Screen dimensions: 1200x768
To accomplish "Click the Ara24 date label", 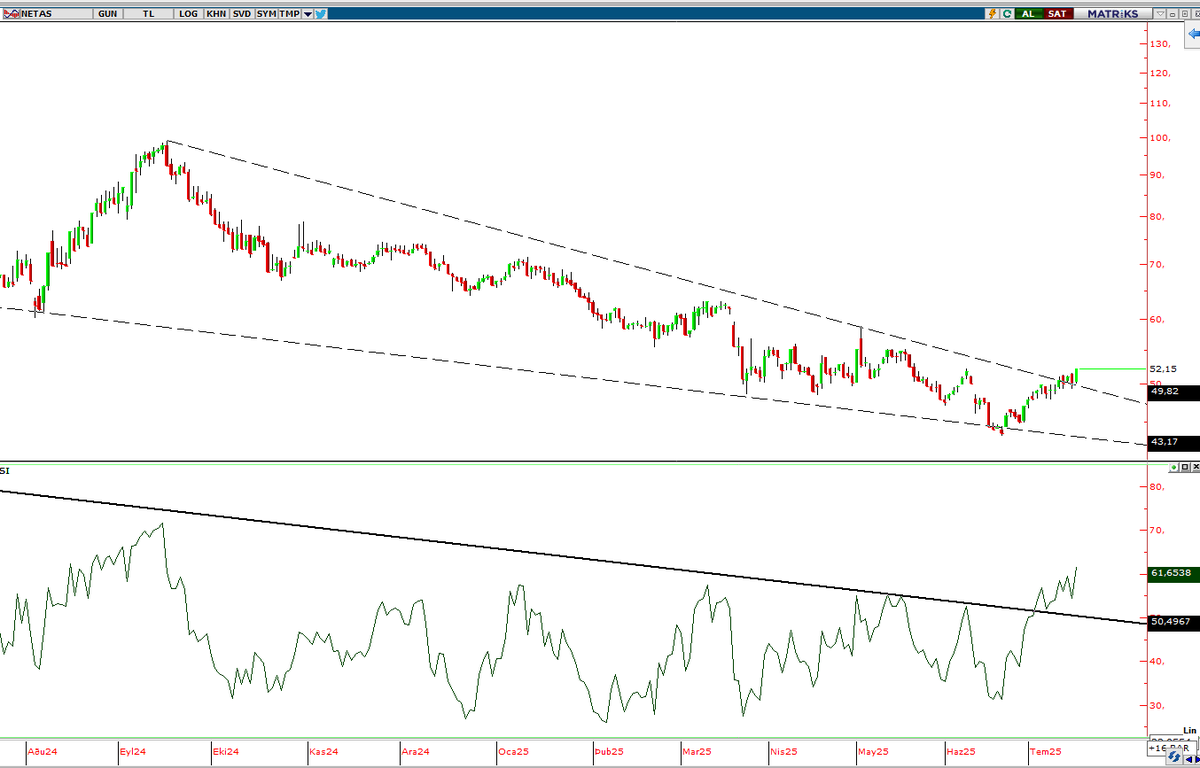I will point(415,751).
